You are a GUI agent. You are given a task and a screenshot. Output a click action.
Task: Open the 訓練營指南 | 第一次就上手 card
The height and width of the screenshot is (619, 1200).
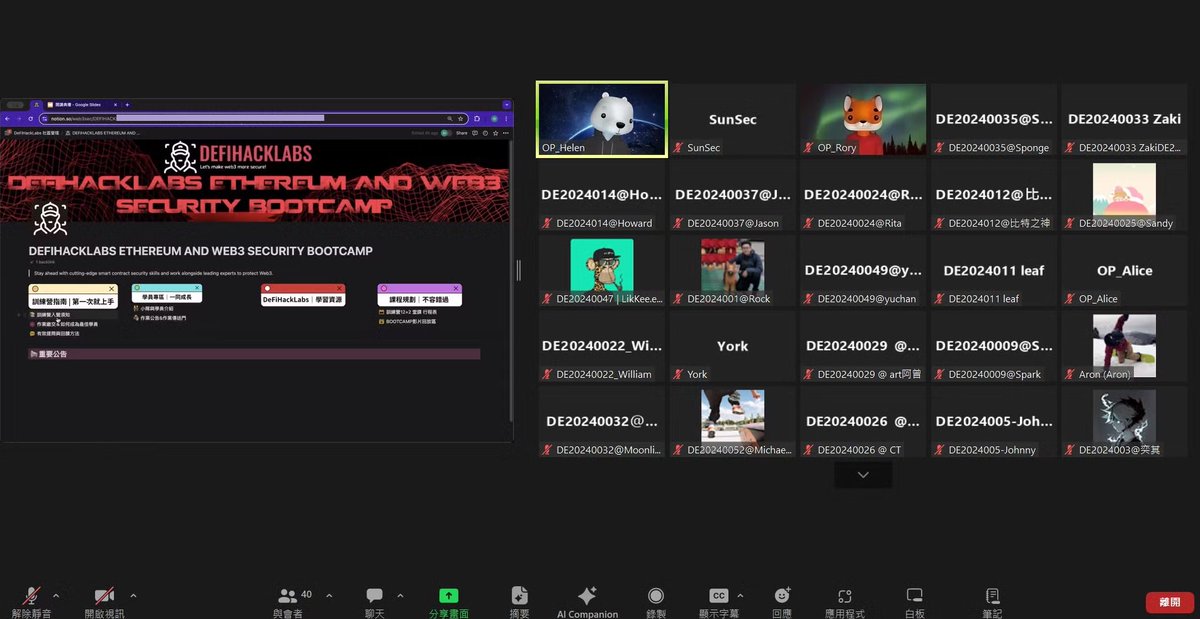point(72,296)
